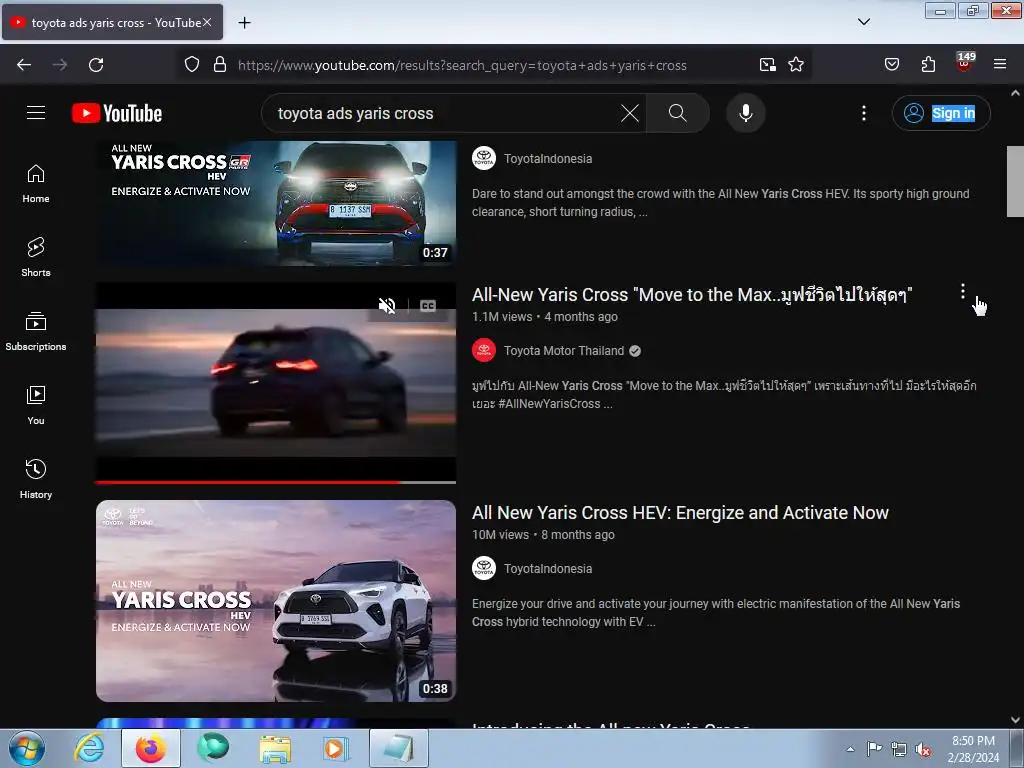
Task: Open a new browser tab
Action: tap(244, 23)
